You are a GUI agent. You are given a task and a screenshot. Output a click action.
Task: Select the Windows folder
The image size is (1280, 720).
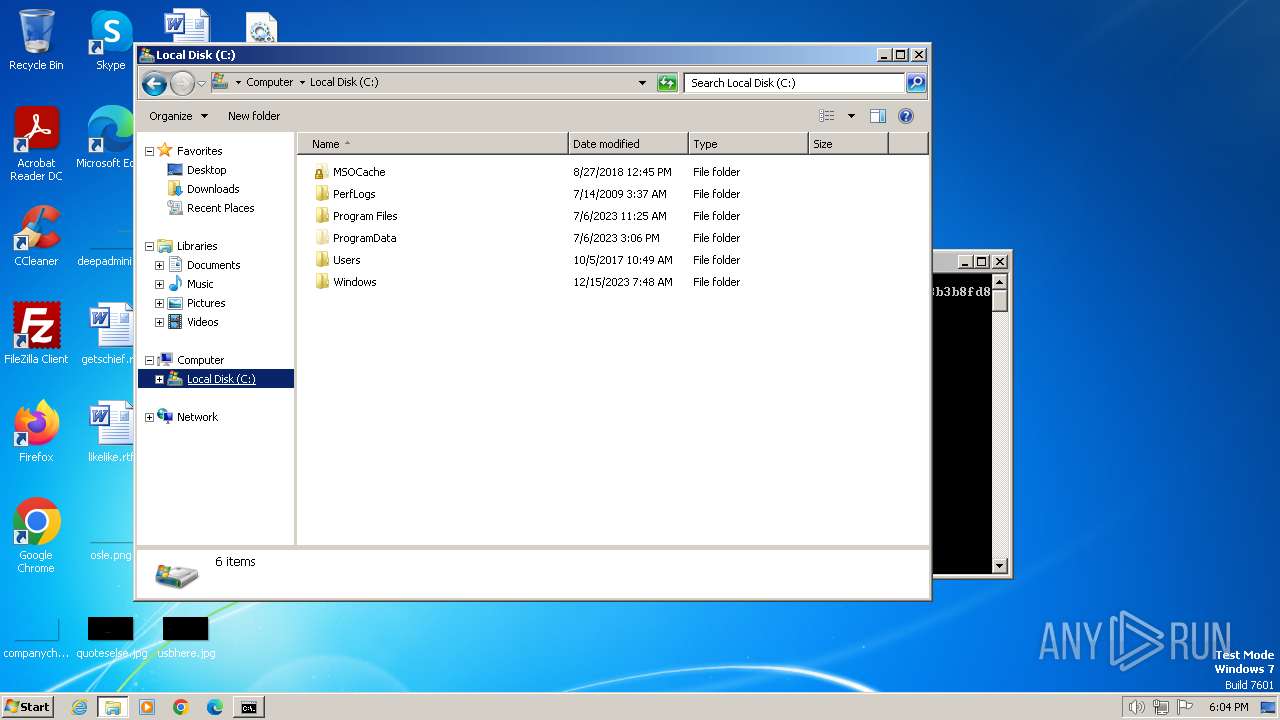click(354, 282)
